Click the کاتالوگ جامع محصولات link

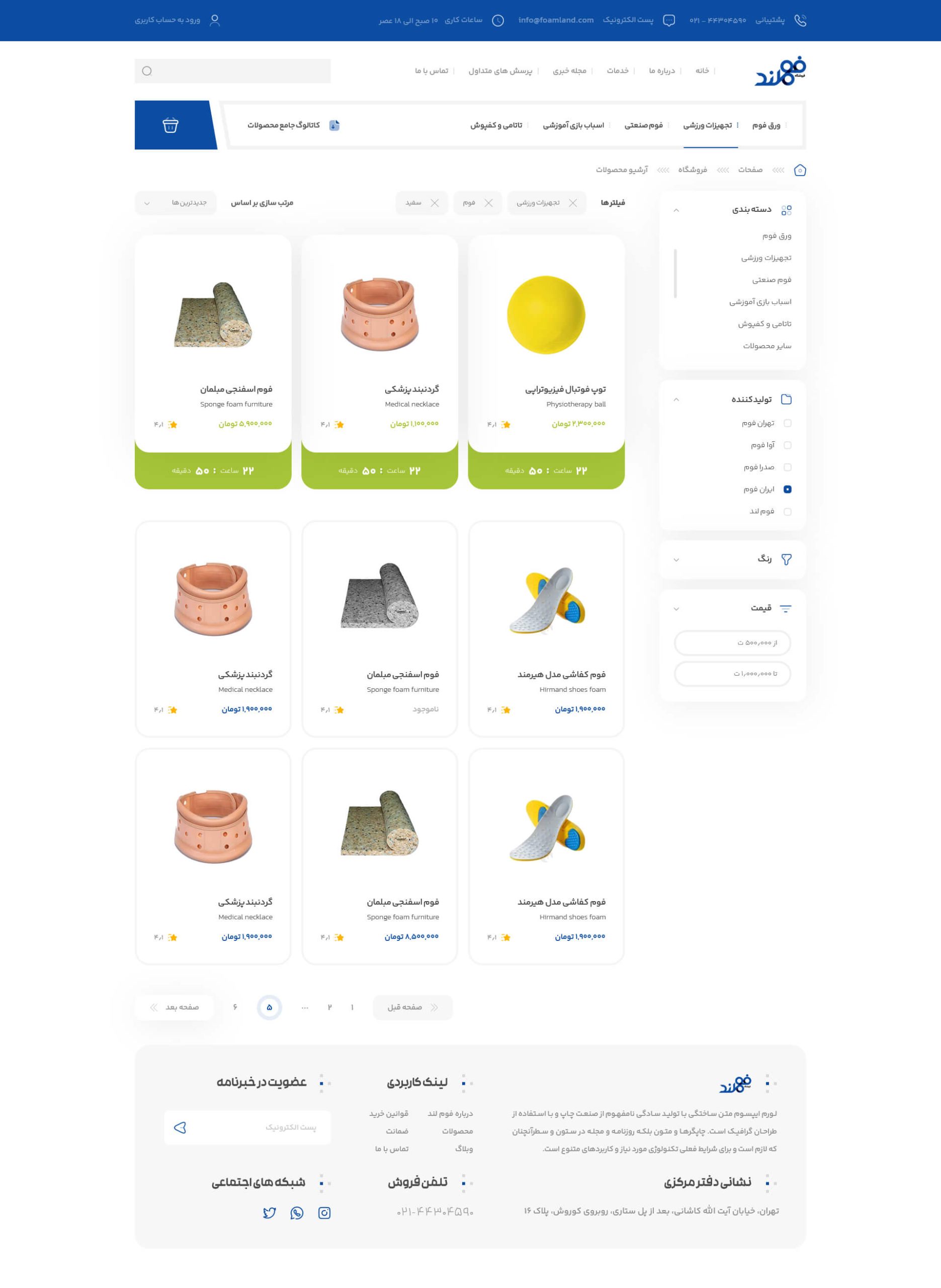pos(283,125)
